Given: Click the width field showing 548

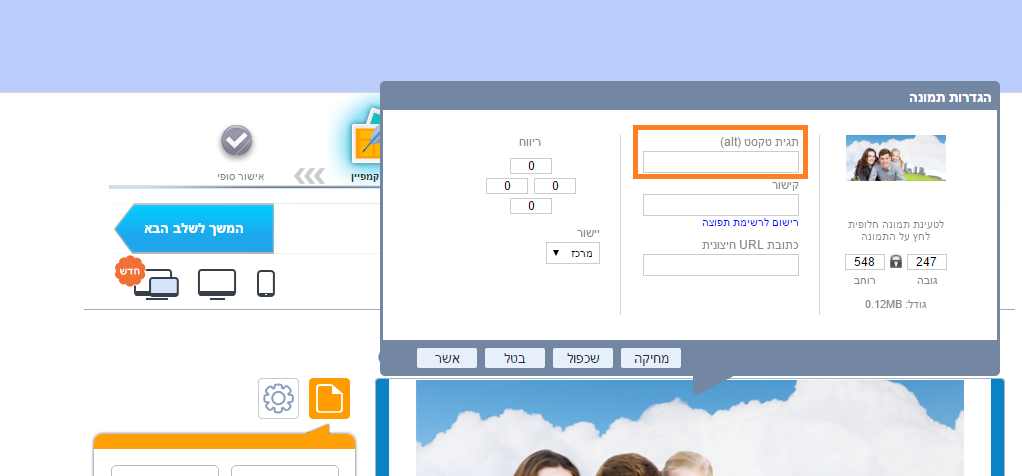Looking at the screenshot, I should pyautogui.click(x=865, y=262).
